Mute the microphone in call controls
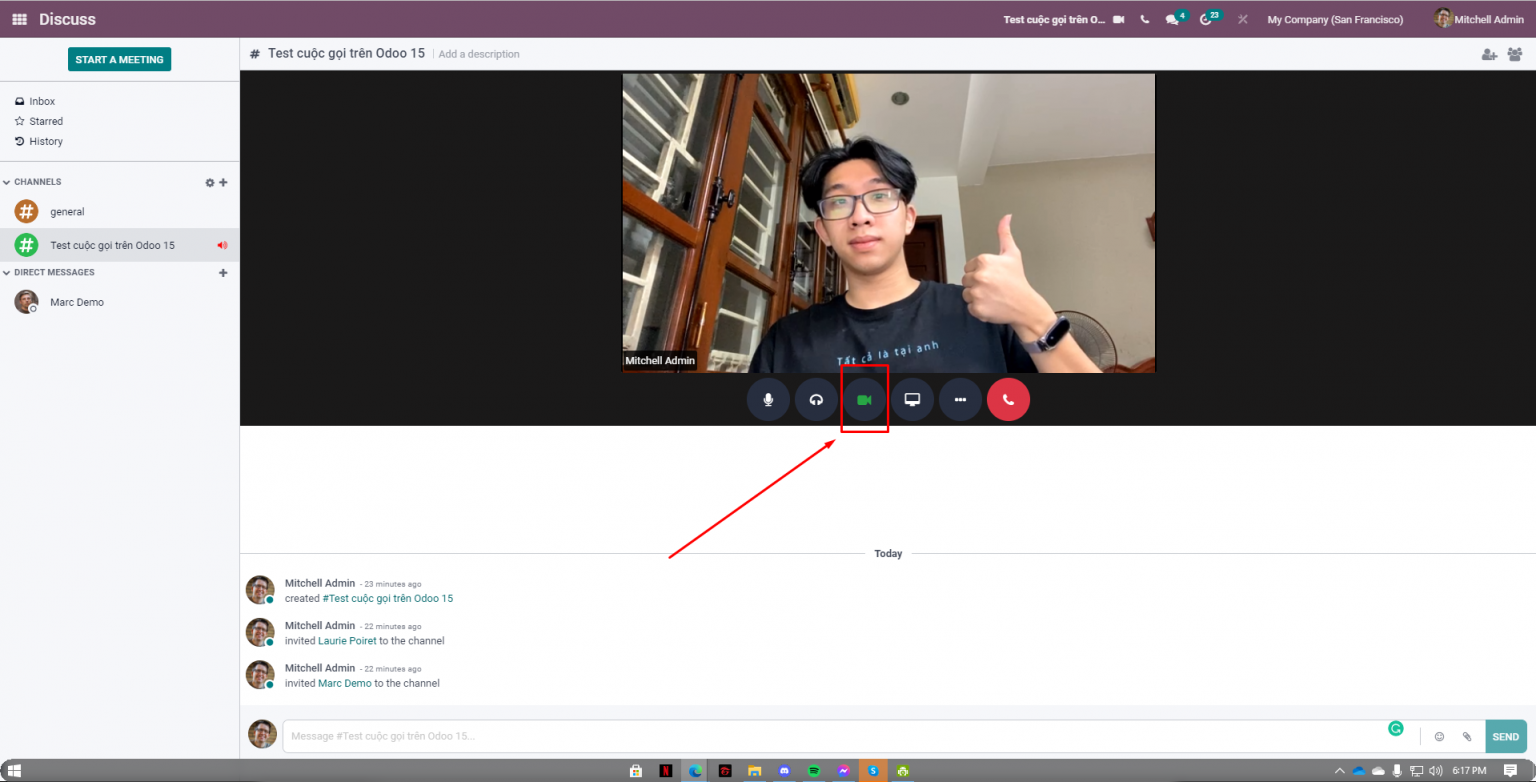Viewport: 1536px width, 782px height. (x=768, y=400)
